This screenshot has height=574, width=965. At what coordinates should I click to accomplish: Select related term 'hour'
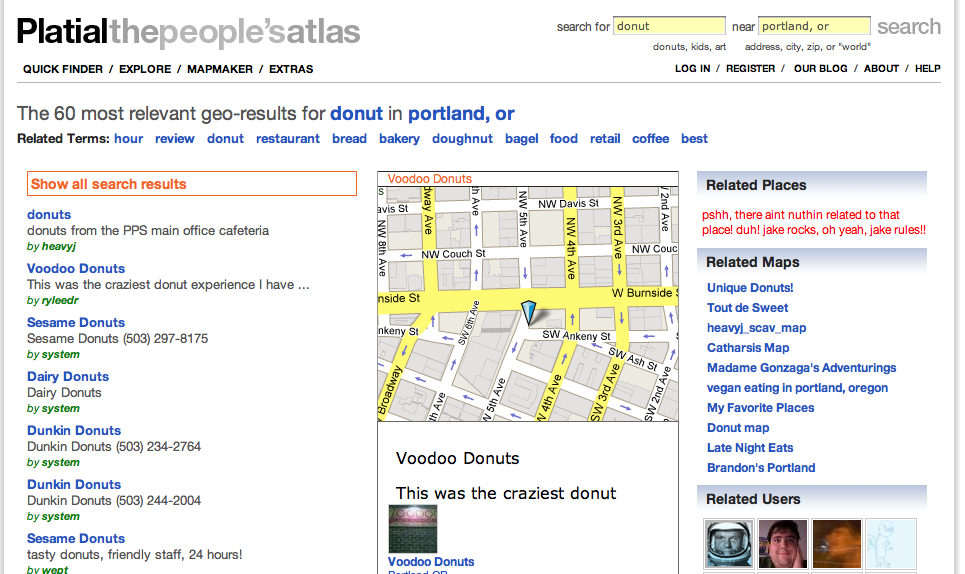click(129, 139)
